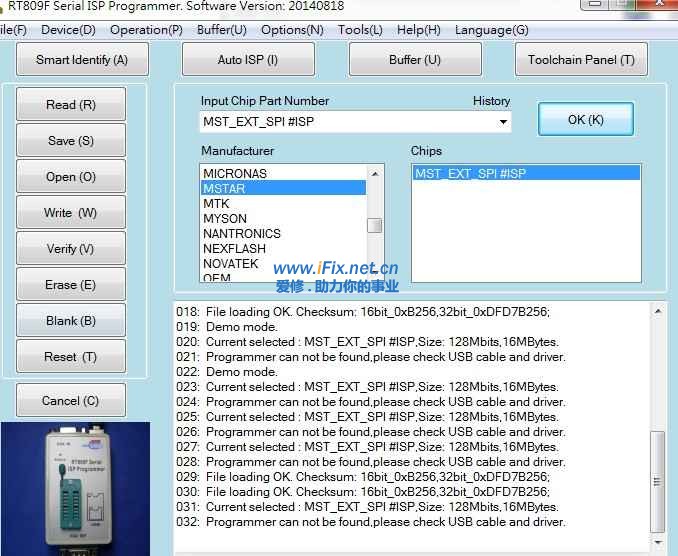678x556 pixels.
Task: Click the RT809F programmer device photo
Action: tap(75, 488)
